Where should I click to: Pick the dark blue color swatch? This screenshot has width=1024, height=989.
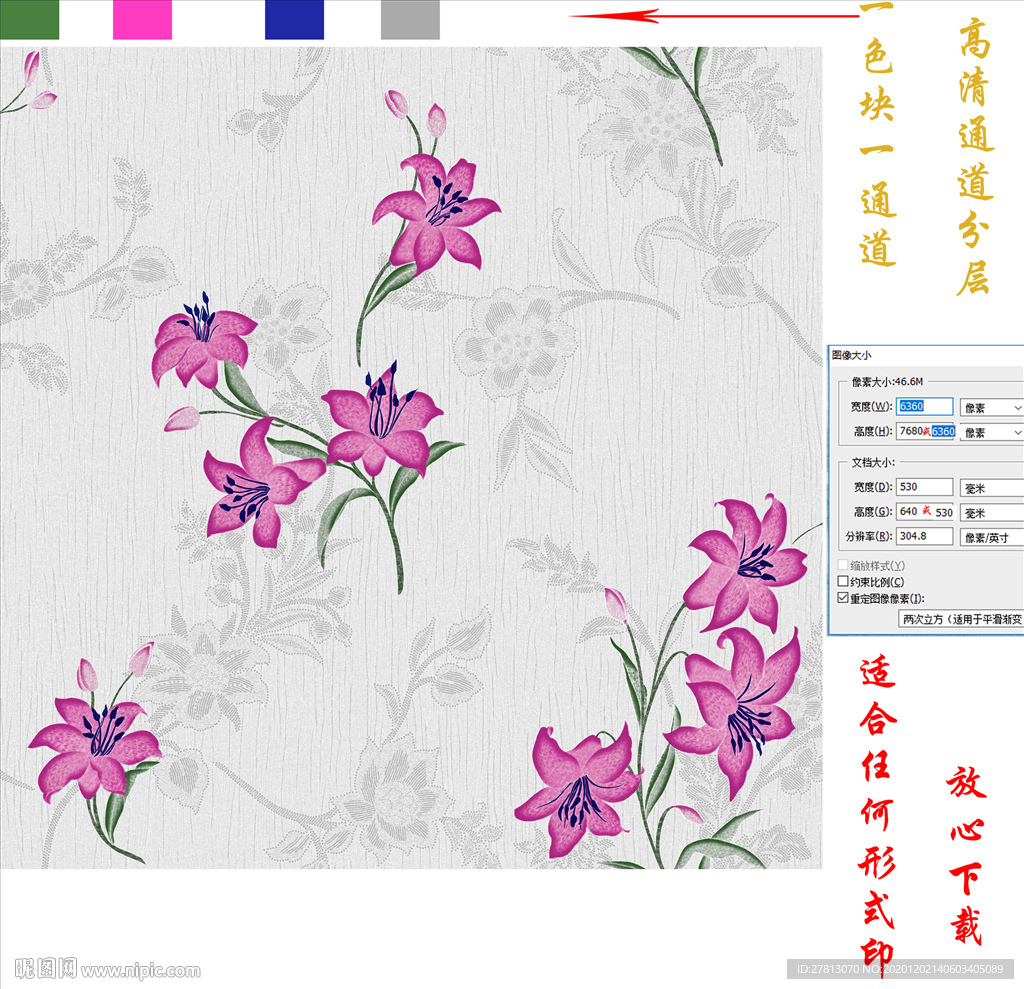pos(294,19)
